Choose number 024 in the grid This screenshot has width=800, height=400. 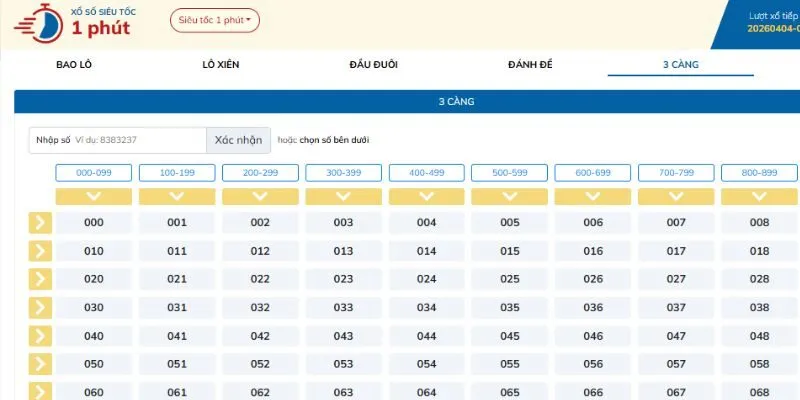click(x=427, y=279)
